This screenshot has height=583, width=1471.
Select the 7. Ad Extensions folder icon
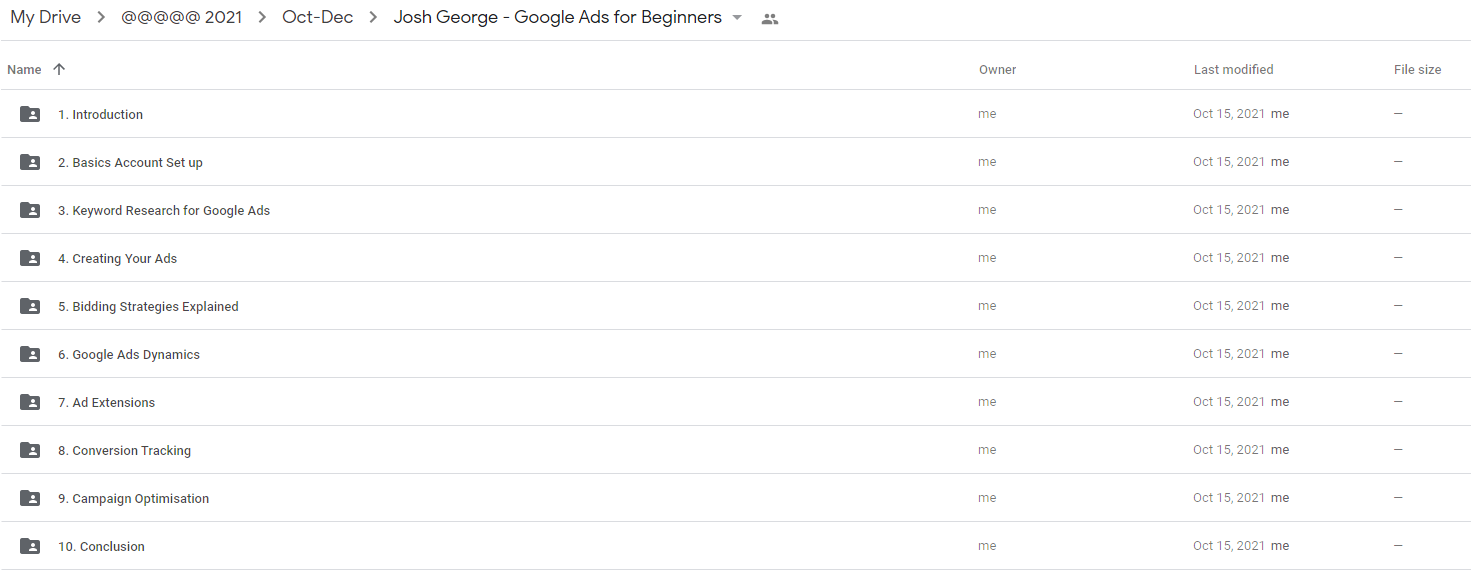(30, 402)
